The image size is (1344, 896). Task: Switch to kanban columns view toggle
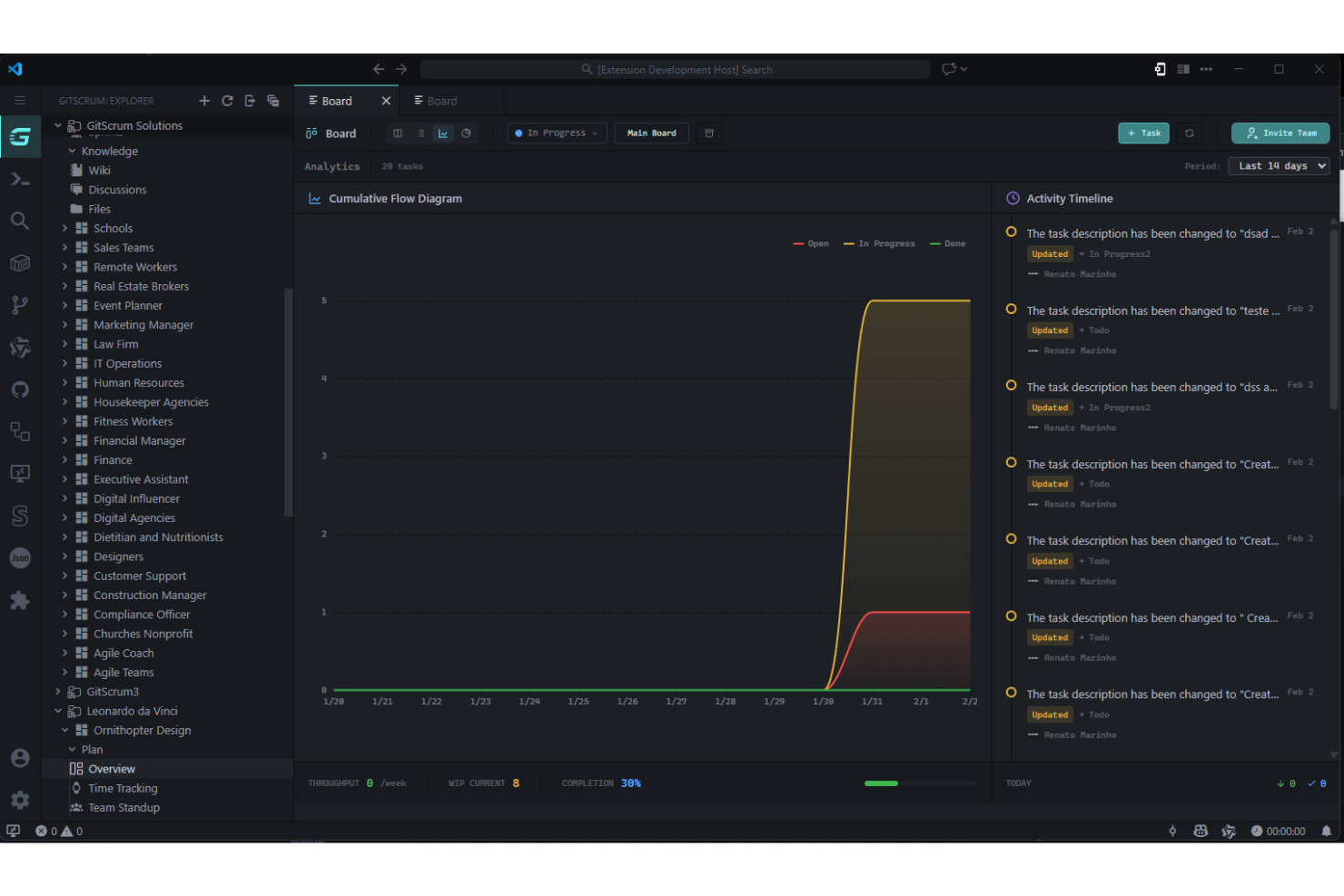[398, 133]
